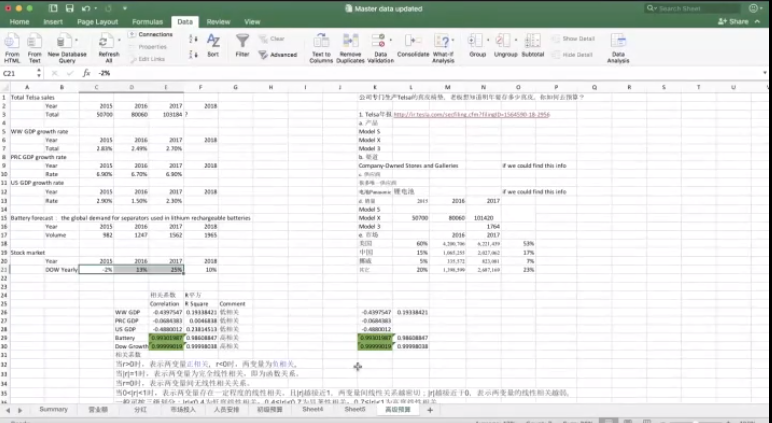Screen dimensions: 772x423
Task: Switch to the Formulas ribbon tab
Action: coord(148,21)
